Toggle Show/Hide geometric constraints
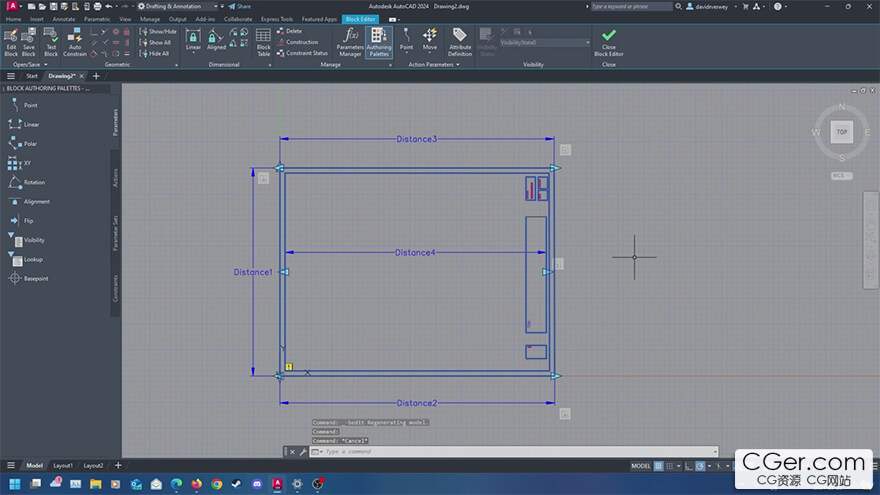Viewport: 880px width, 495px height. tap(158, 31)
